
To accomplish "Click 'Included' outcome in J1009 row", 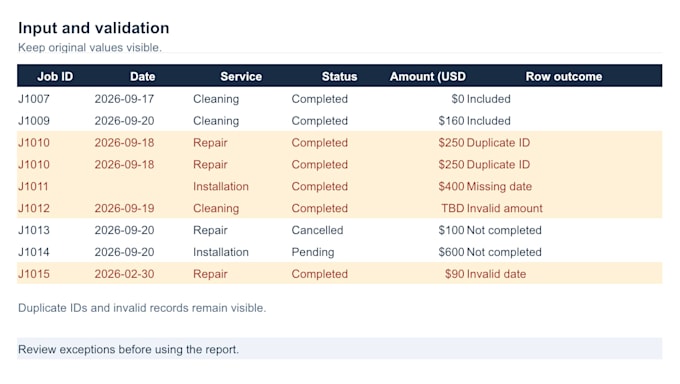I will (x=488, y=121).
